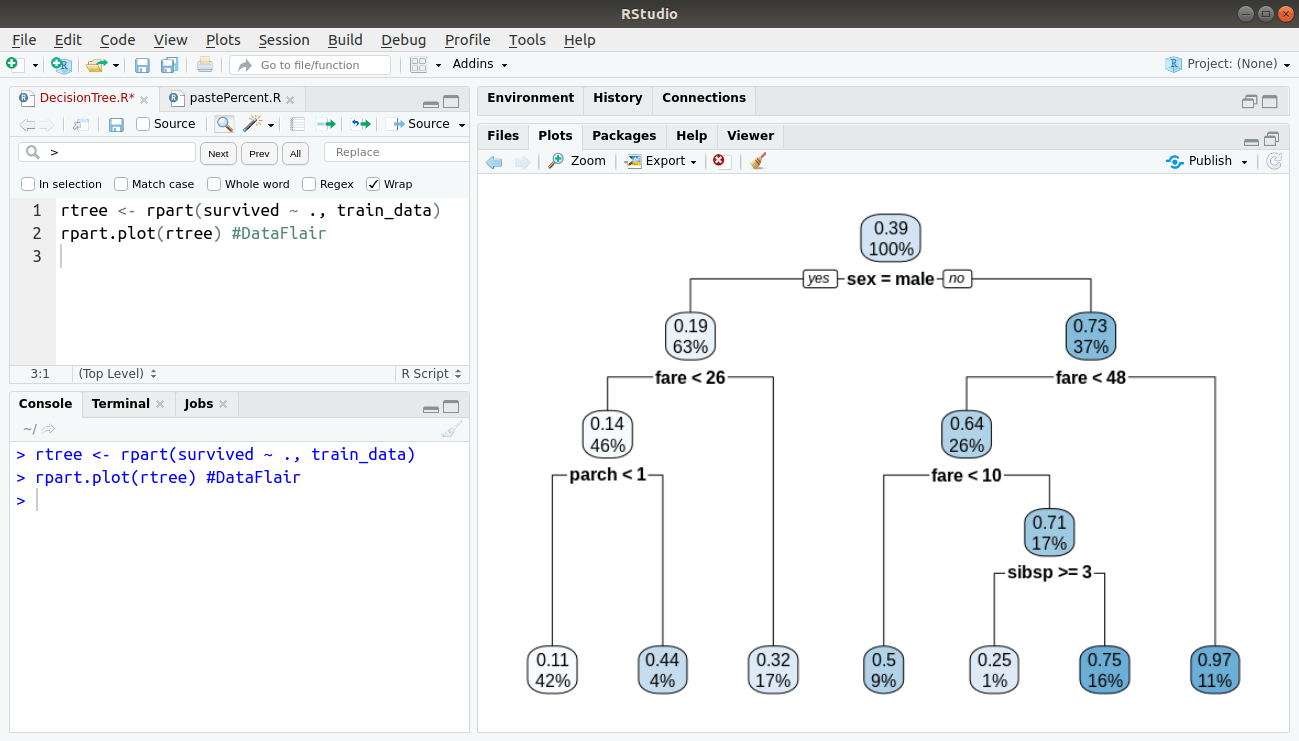Click the Compile report notebook icon

[x=297, y=124]
